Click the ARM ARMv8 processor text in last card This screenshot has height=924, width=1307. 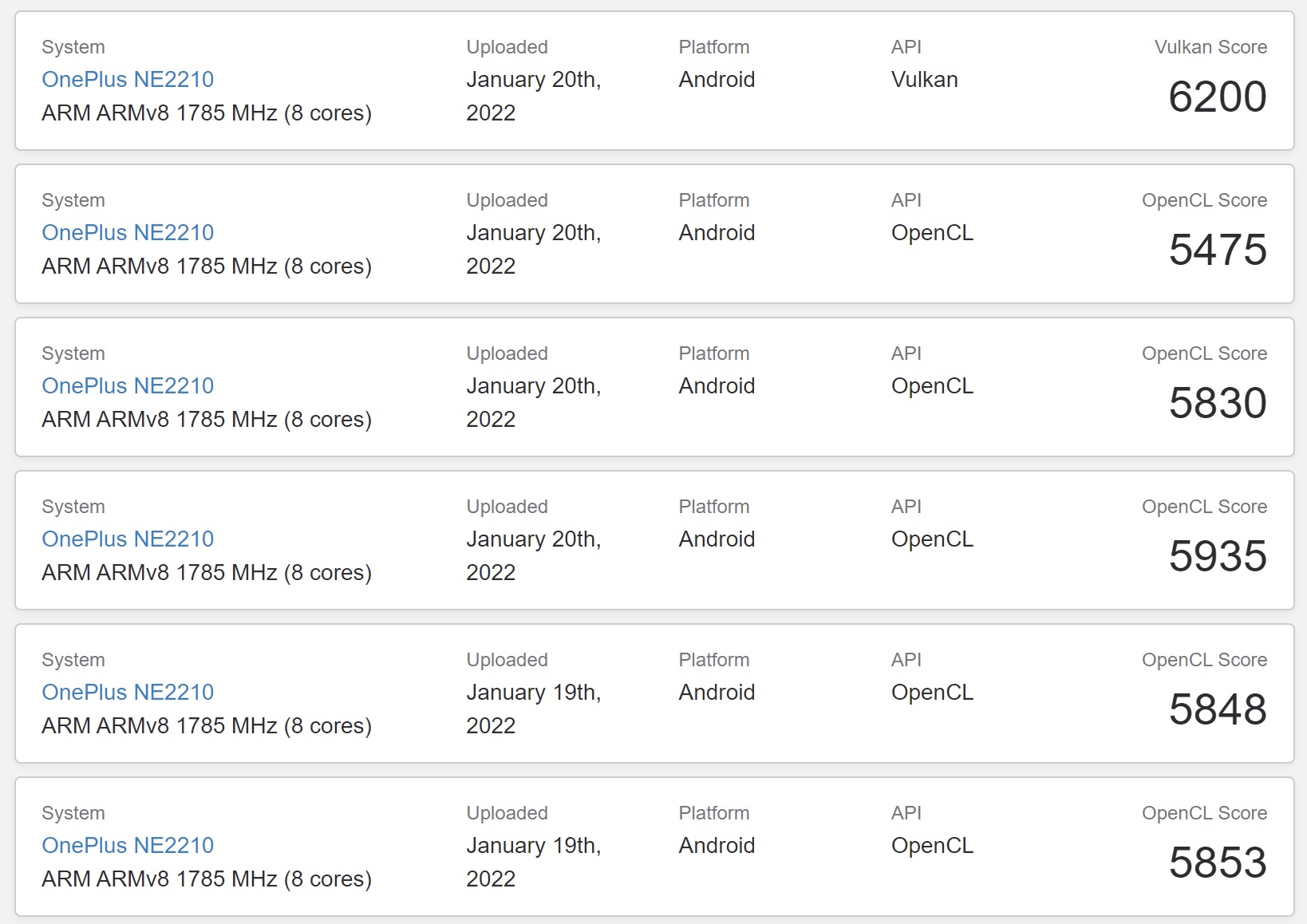[x=207, y=879]
